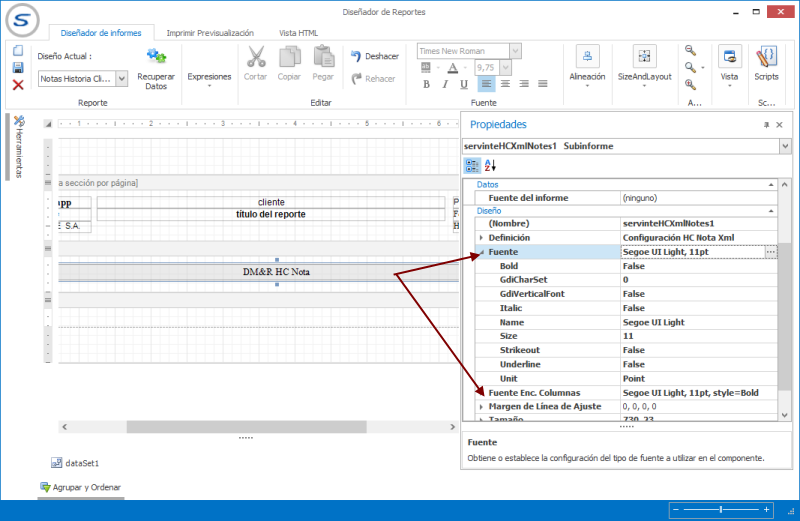
Task: Open the component selector dropdown in Propiedades
Action: pos(784,146)
